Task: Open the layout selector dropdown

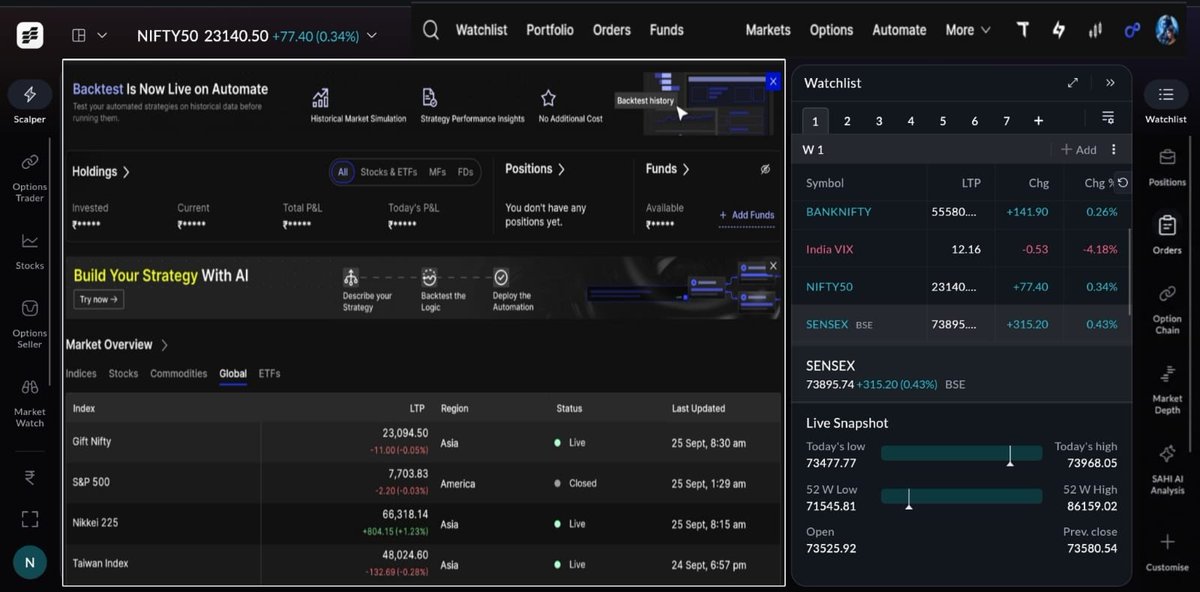Action: click(89, 35)
